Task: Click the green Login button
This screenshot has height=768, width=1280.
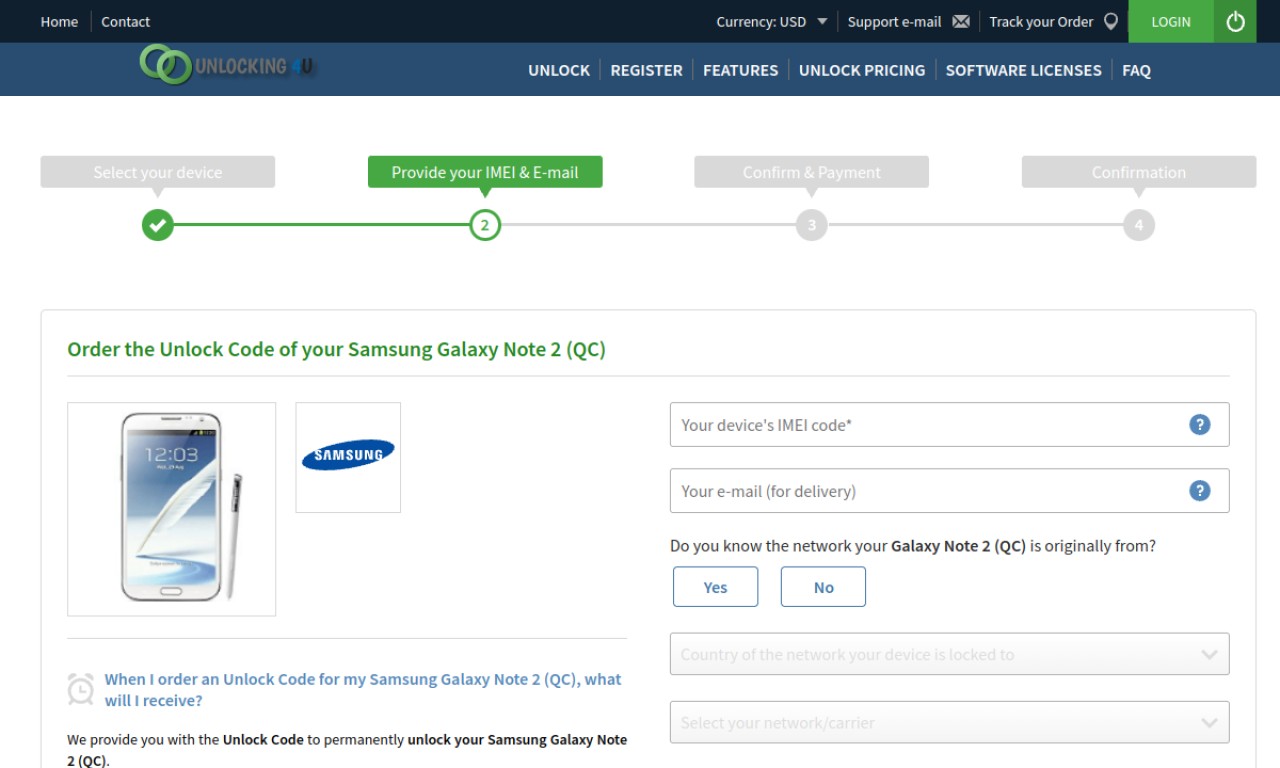Action: 1171,21
